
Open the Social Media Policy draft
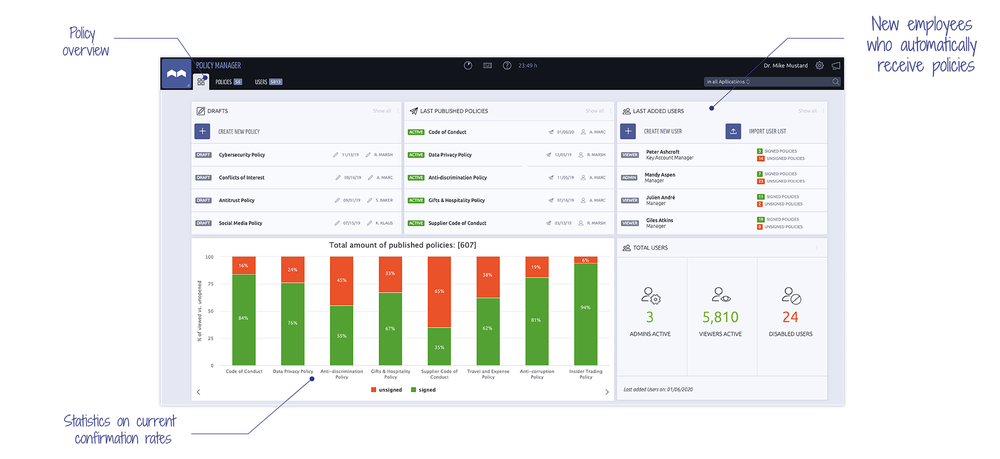point(297,223)
